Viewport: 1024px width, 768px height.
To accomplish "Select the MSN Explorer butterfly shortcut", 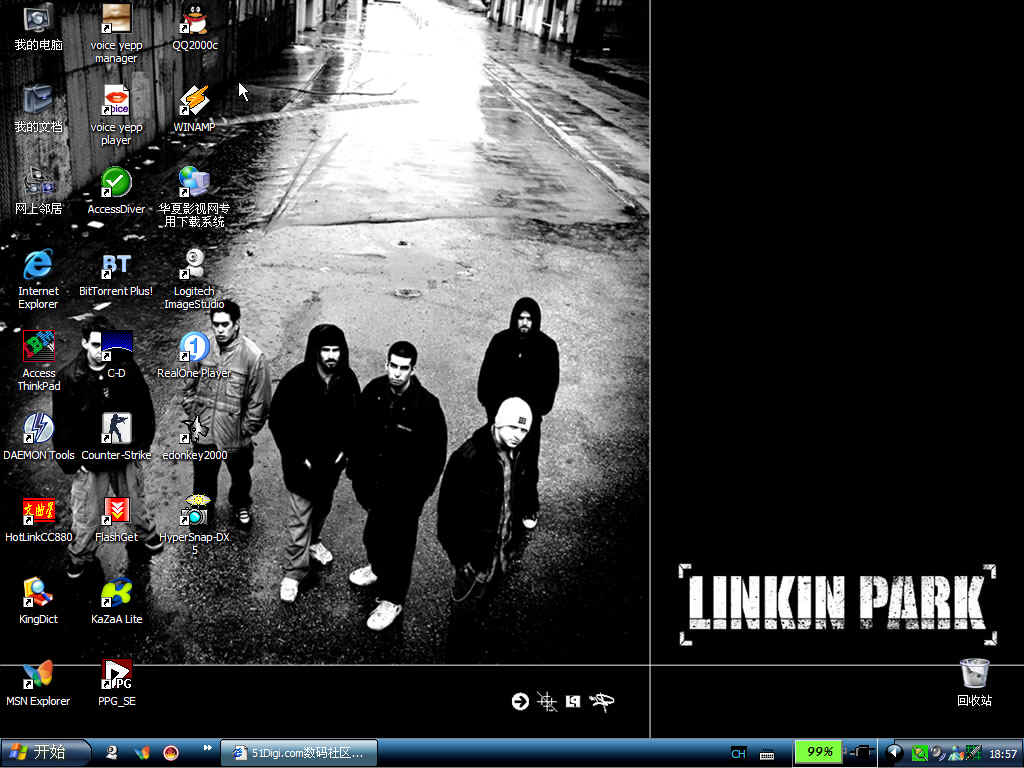I will 38,684.
